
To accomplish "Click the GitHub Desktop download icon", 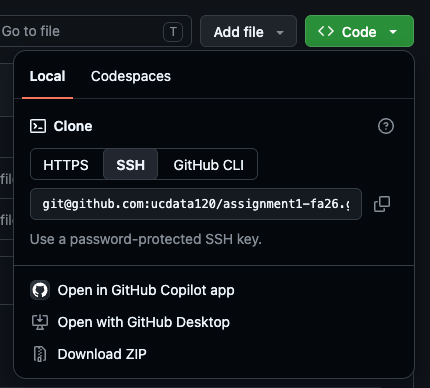I will tap(40, 322).
